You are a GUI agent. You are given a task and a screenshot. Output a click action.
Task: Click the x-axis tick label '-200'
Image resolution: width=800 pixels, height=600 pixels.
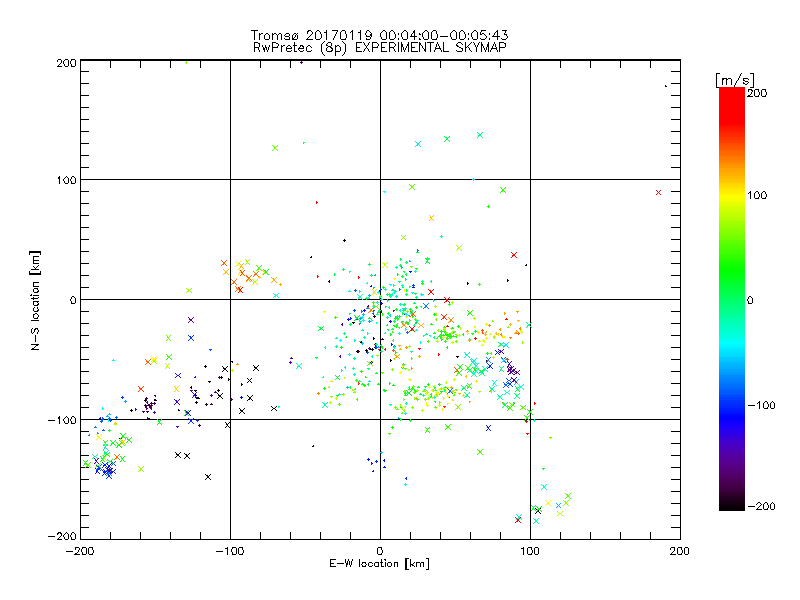point(80,551)
